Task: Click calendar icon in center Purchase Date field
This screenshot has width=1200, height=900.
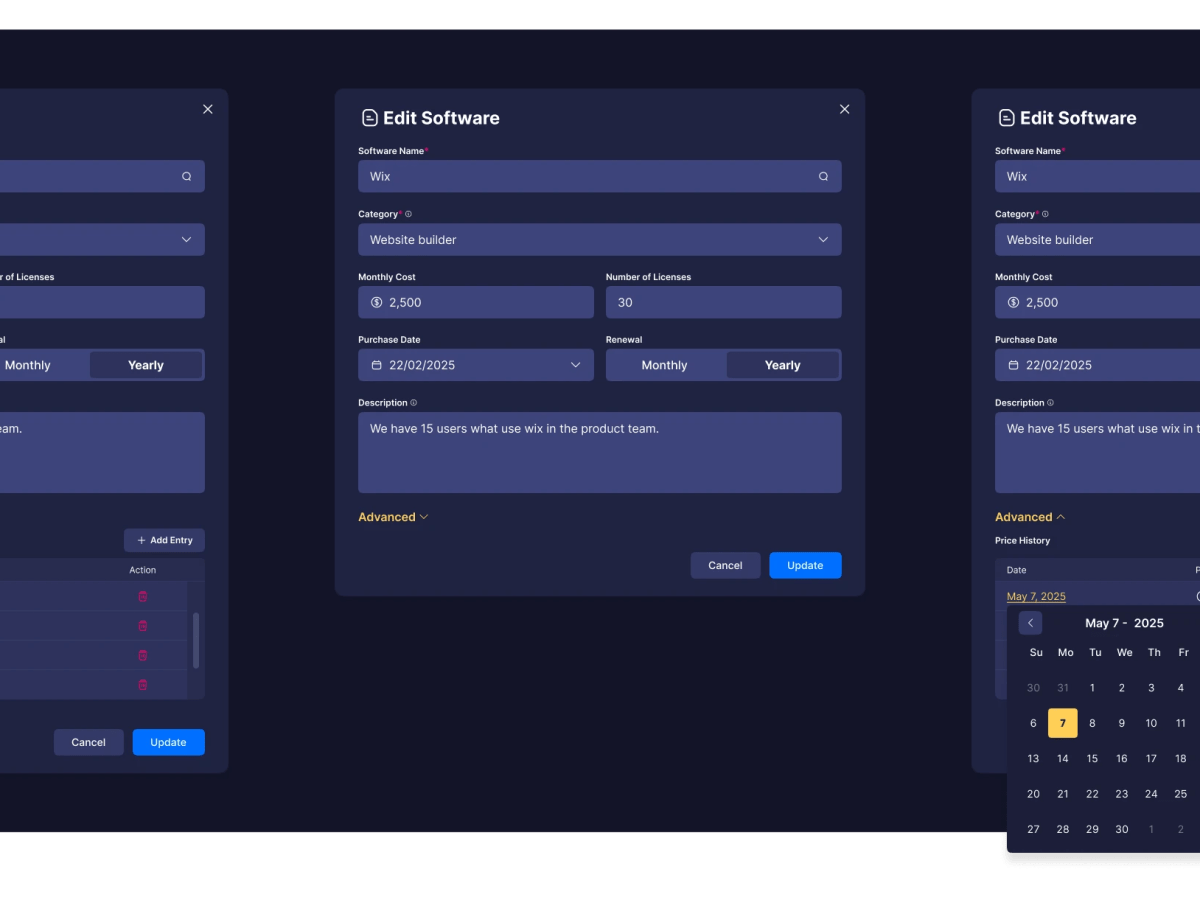Action: point(376,365)
